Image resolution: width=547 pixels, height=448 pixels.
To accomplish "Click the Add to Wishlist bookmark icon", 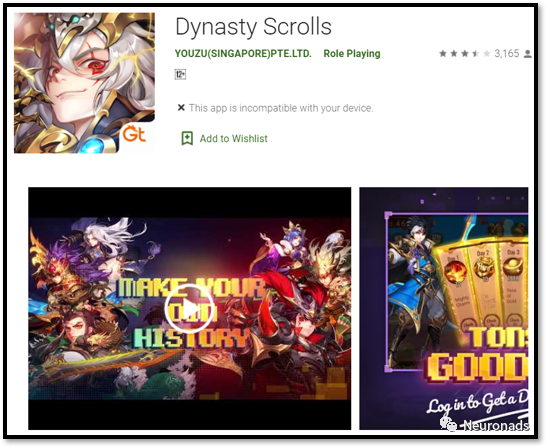I will (187, 139).
